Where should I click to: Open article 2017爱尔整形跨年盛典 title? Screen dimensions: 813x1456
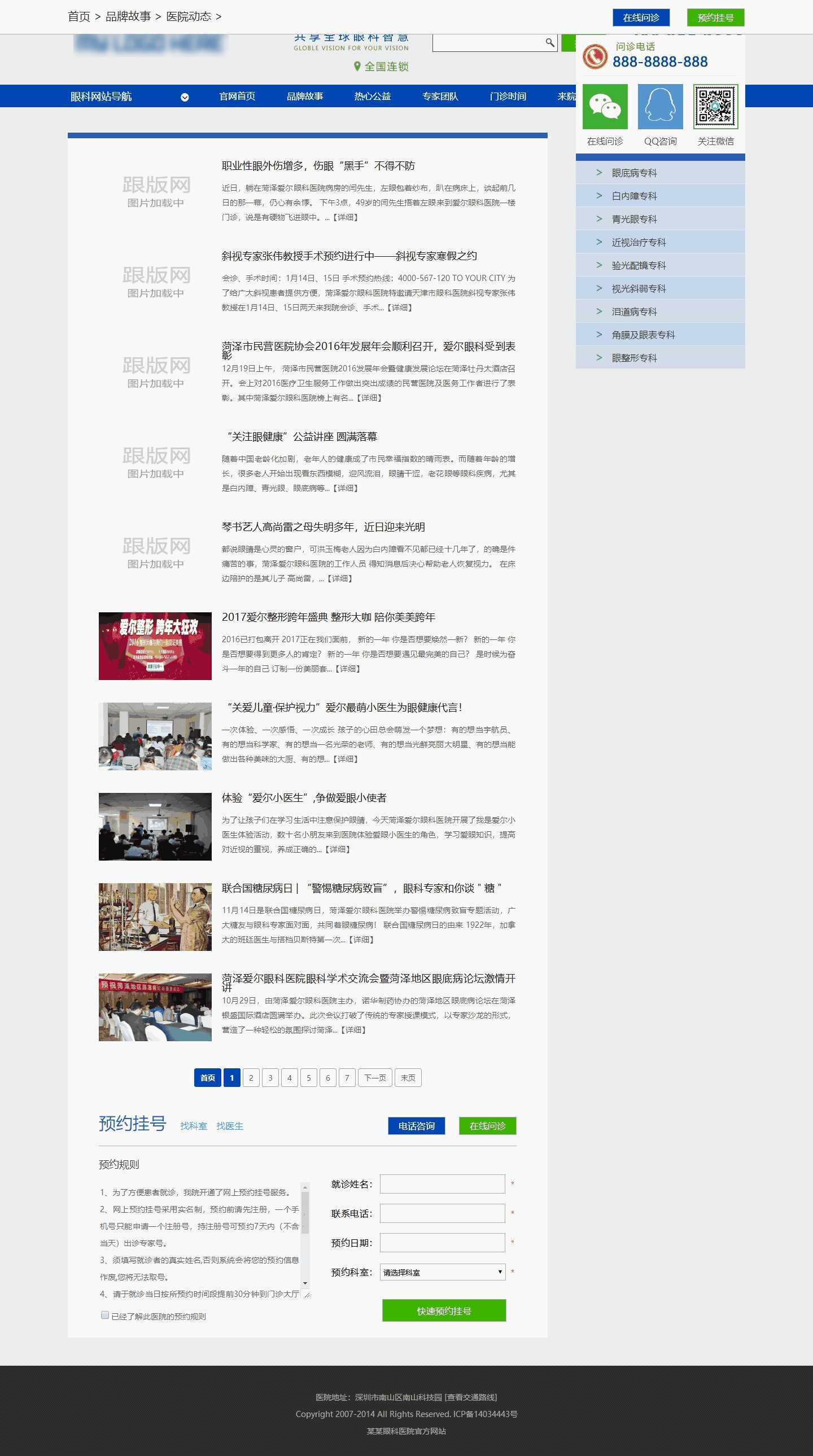click(x=329, y=617)
